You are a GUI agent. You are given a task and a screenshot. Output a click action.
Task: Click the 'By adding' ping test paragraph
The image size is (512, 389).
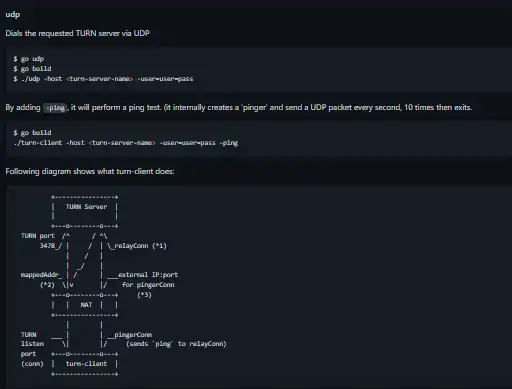pos(239,108)
